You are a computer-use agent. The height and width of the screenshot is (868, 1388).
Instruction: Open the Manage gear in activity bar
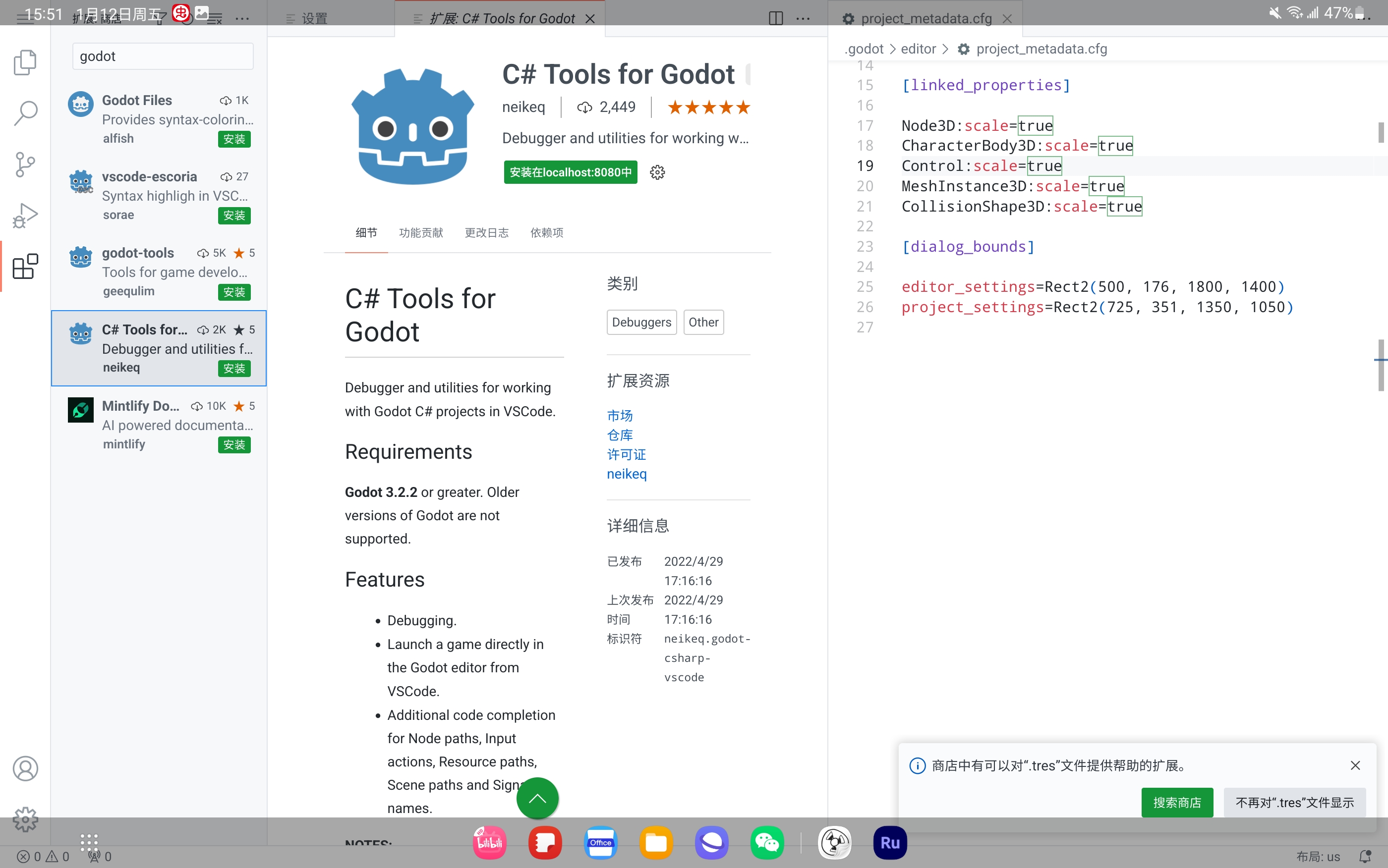point(25,819)
